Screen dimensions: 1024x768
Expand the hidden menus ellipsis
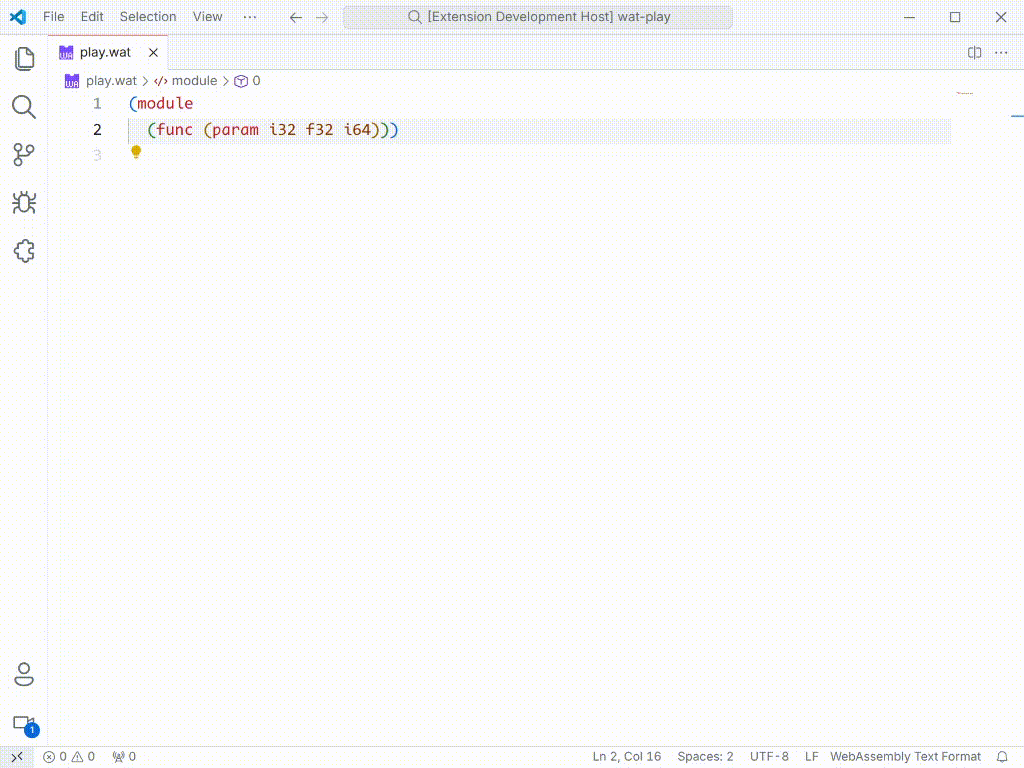click(250, 17)
